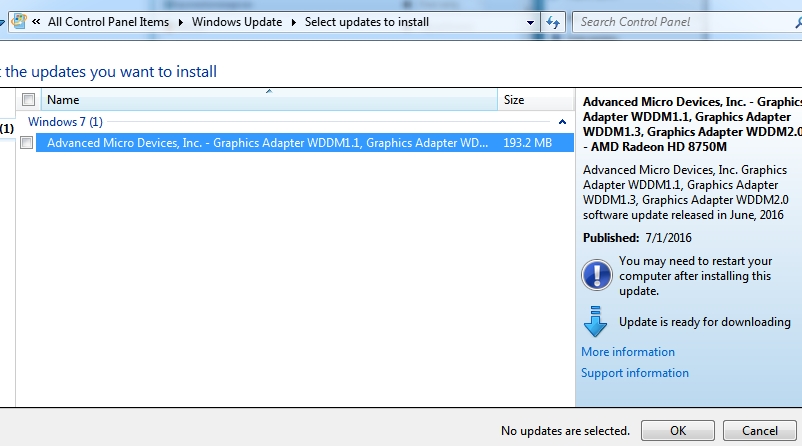Viewport: 802px width, 446px height.
Task: Open the address bar history dropdown
Action: click(x=530, y=23)
